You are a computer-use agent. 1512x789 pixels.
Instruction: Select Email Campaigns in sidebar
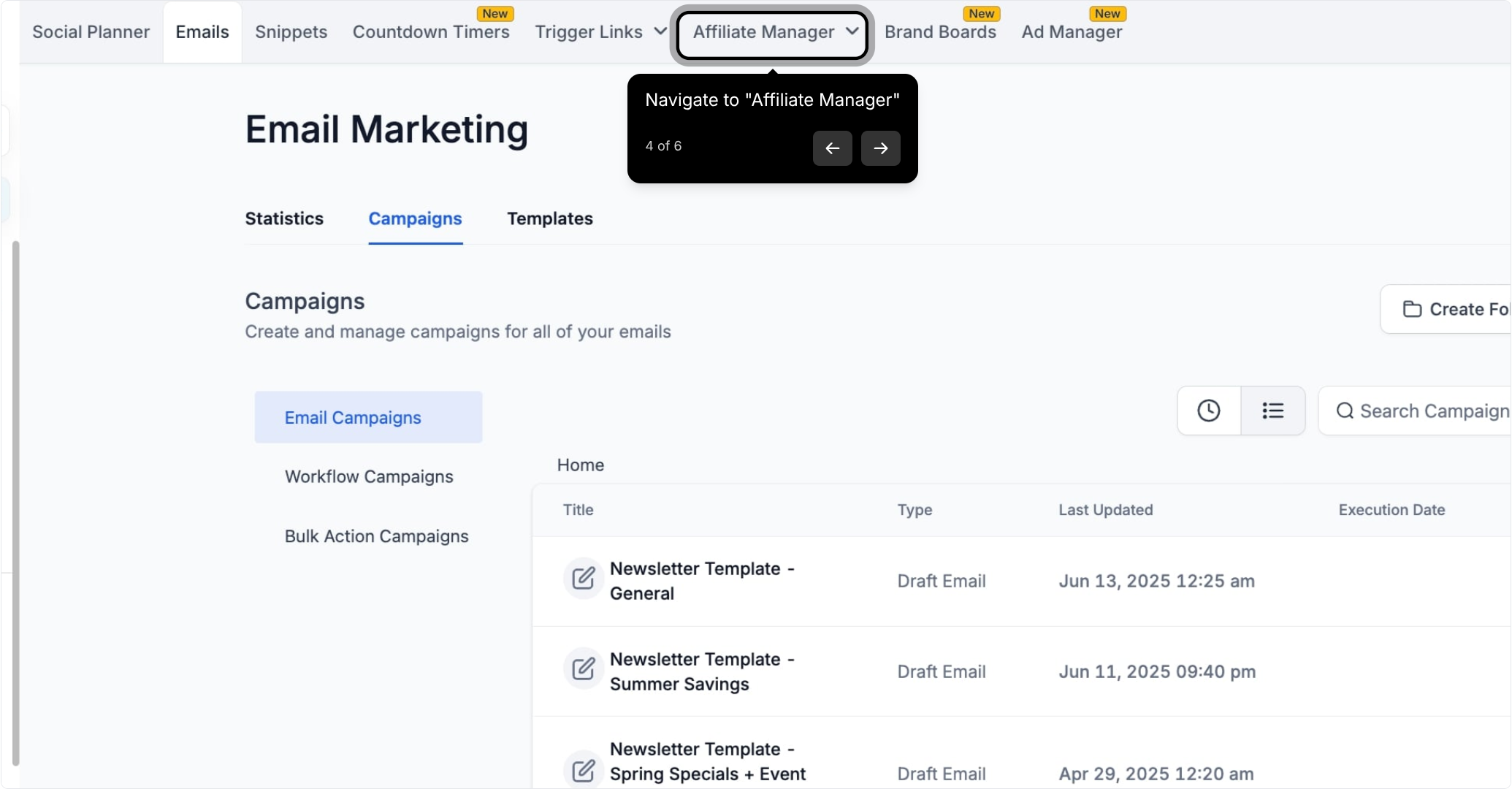coord(368,417)
